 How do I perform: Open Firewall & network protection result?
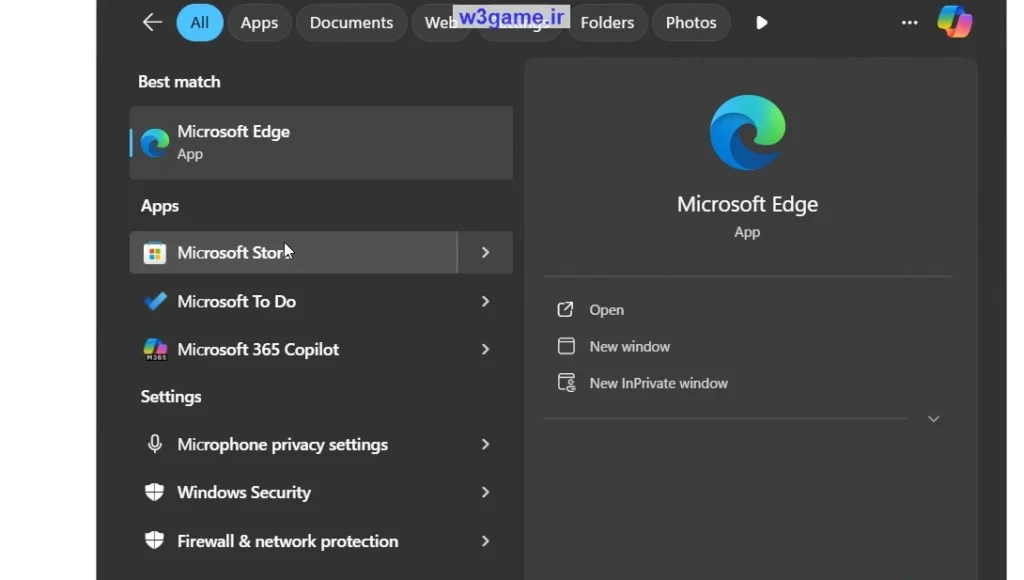click(x=293, y=541)
